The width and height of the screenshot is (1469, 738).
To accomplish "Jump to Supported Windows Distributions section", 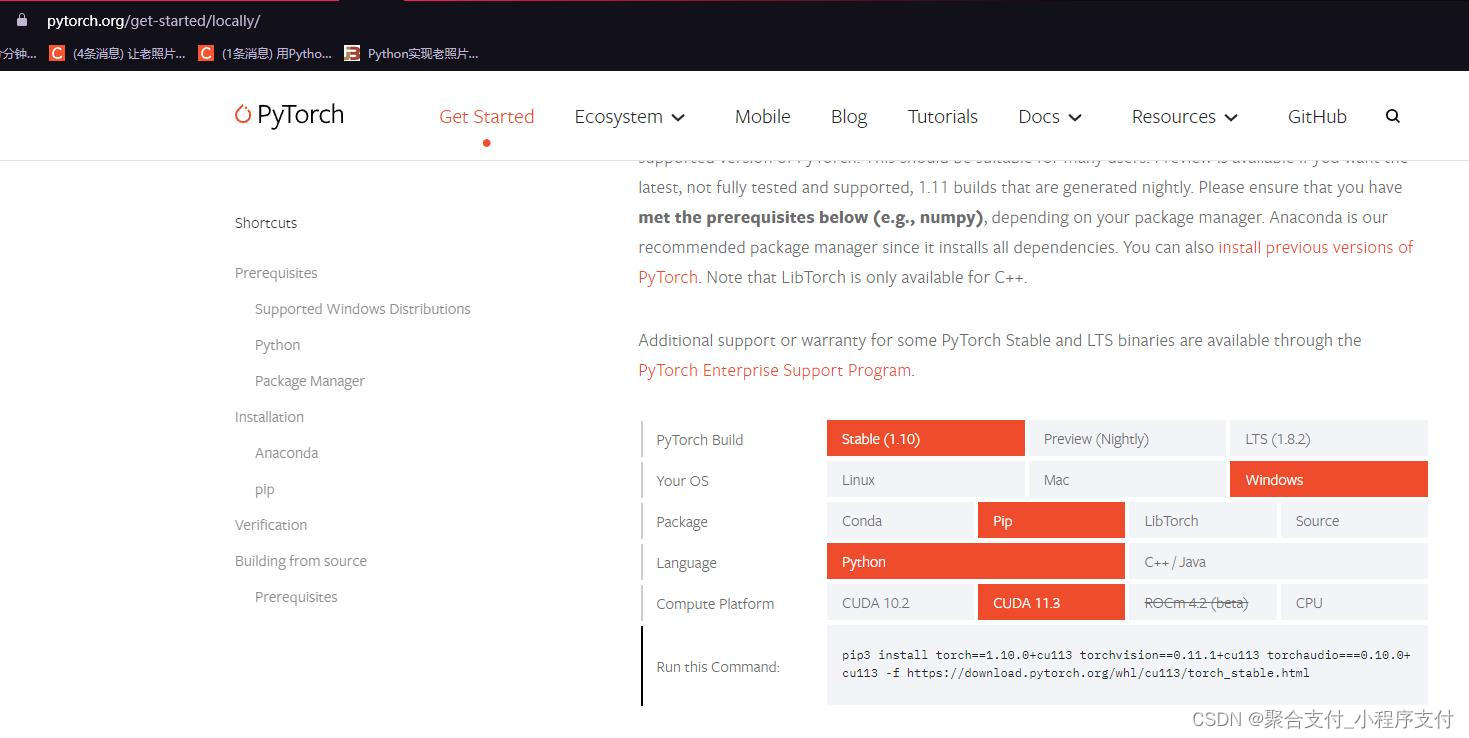I will click(x=362, y=309).
